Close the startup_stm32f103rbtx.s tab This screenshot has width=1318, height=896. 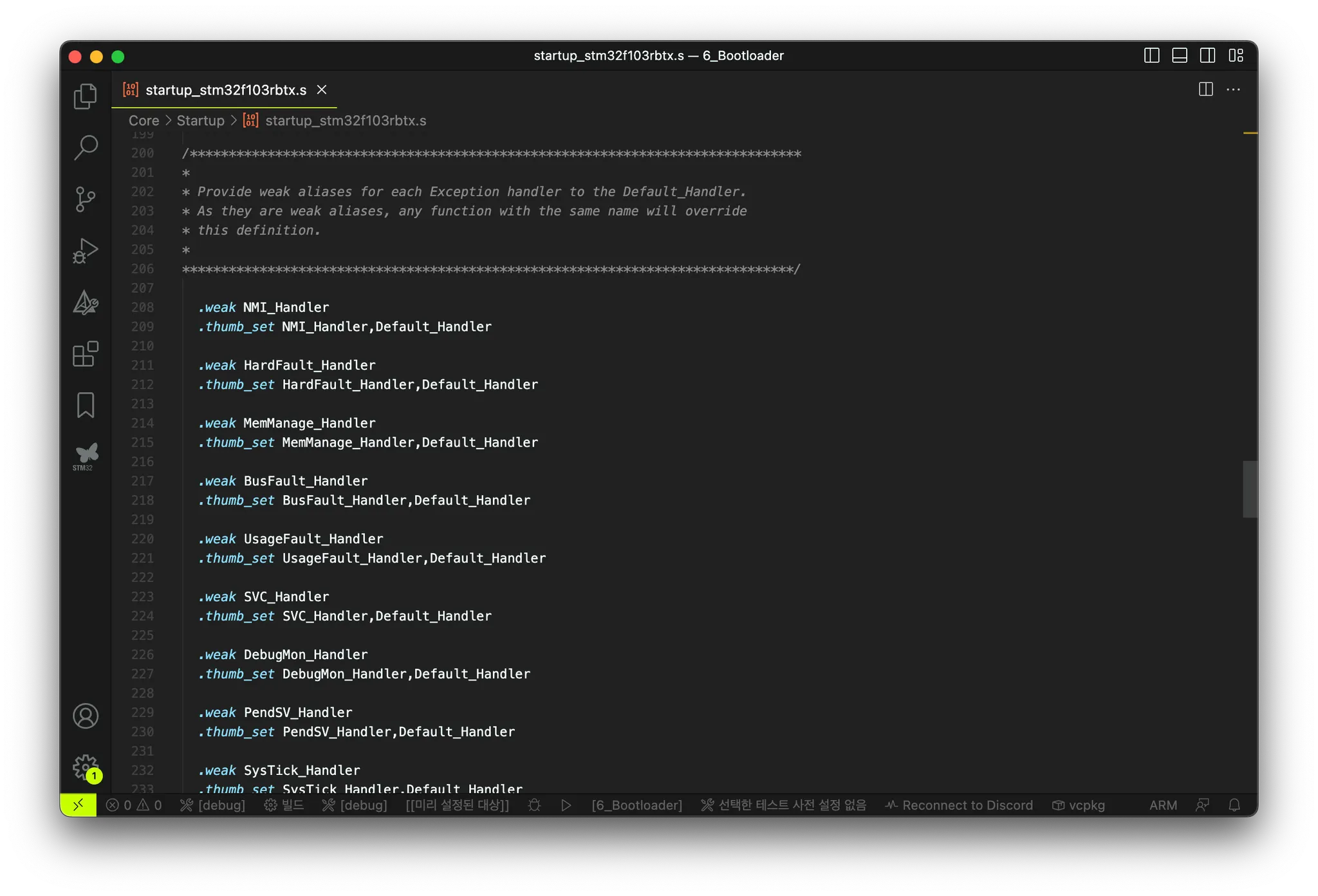click(x=322, y=90)
